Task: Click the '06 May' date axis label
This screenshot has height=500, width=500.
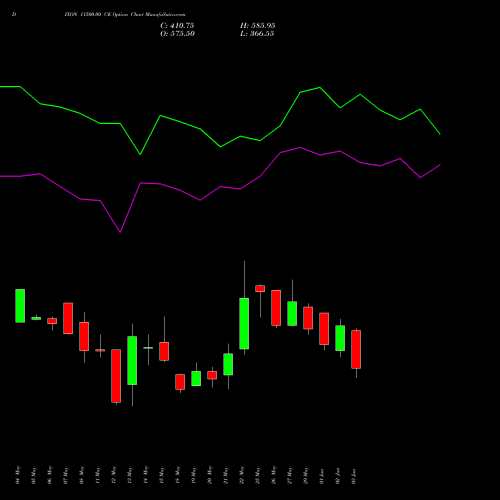Action: pos(50,475)
